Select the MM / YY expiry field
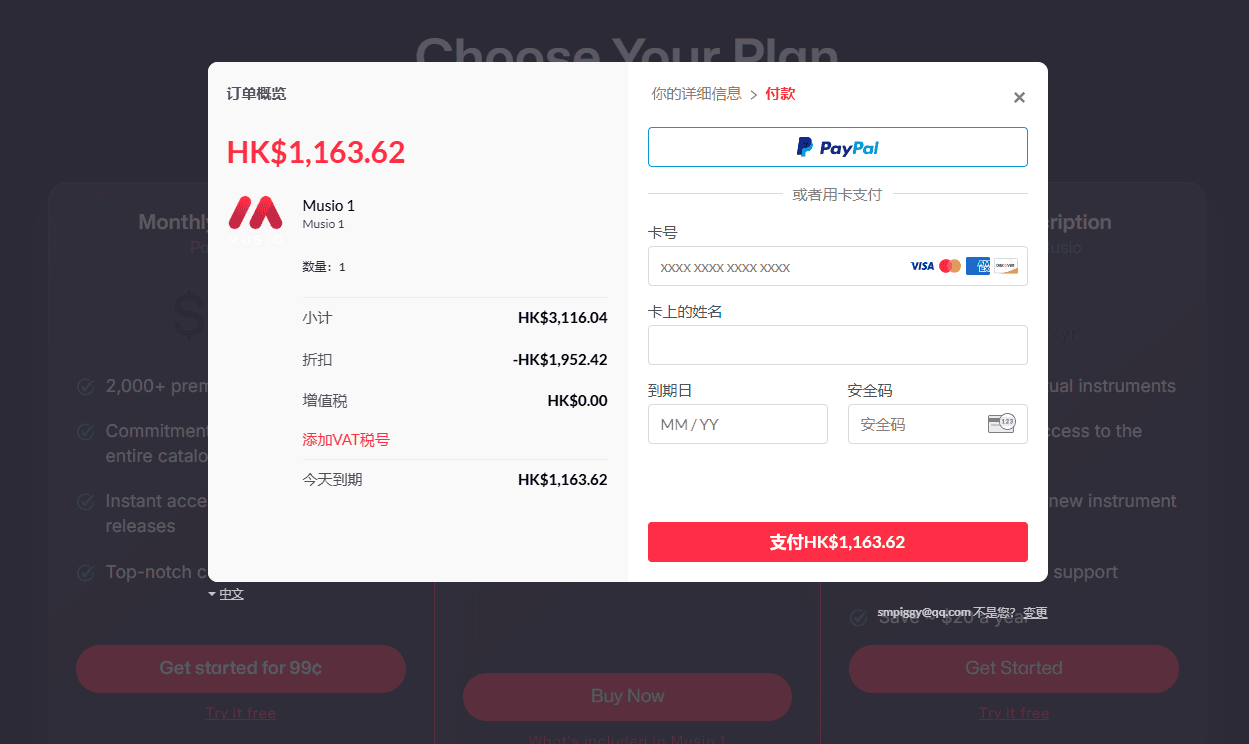 click(x=738, y=424)
